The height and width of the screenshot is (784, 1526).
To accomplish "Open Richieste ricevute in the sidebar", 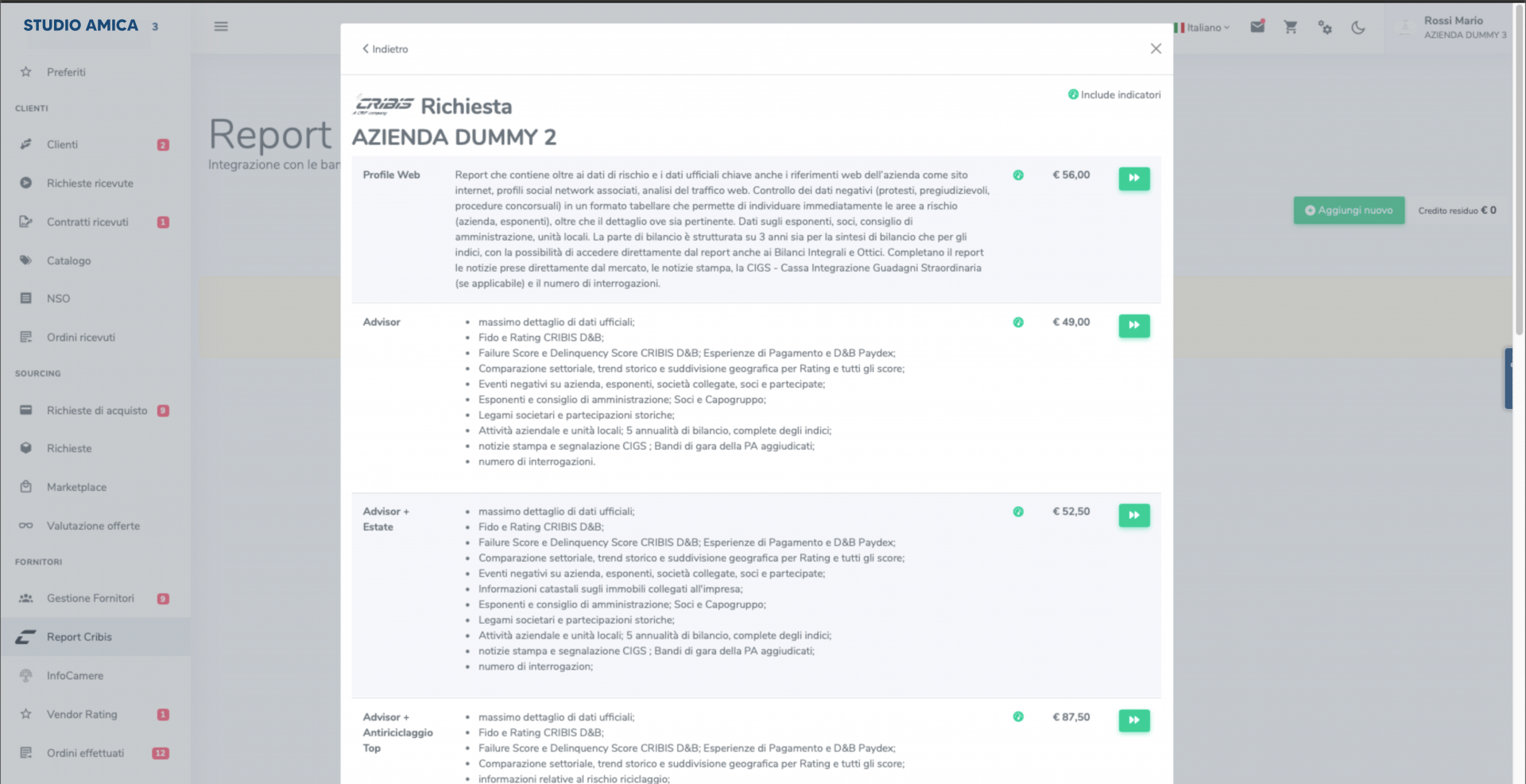I will point(95,183).
